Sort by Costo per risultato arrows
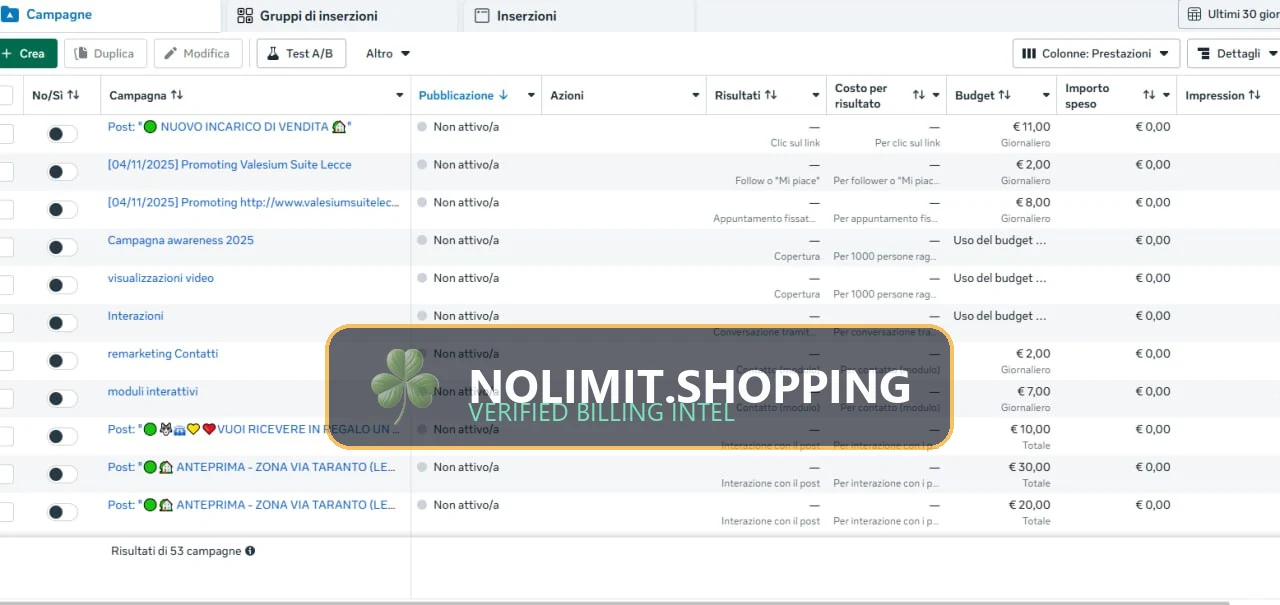The width and height of the screenshot is (1280, 605). [x=918, y=95]
